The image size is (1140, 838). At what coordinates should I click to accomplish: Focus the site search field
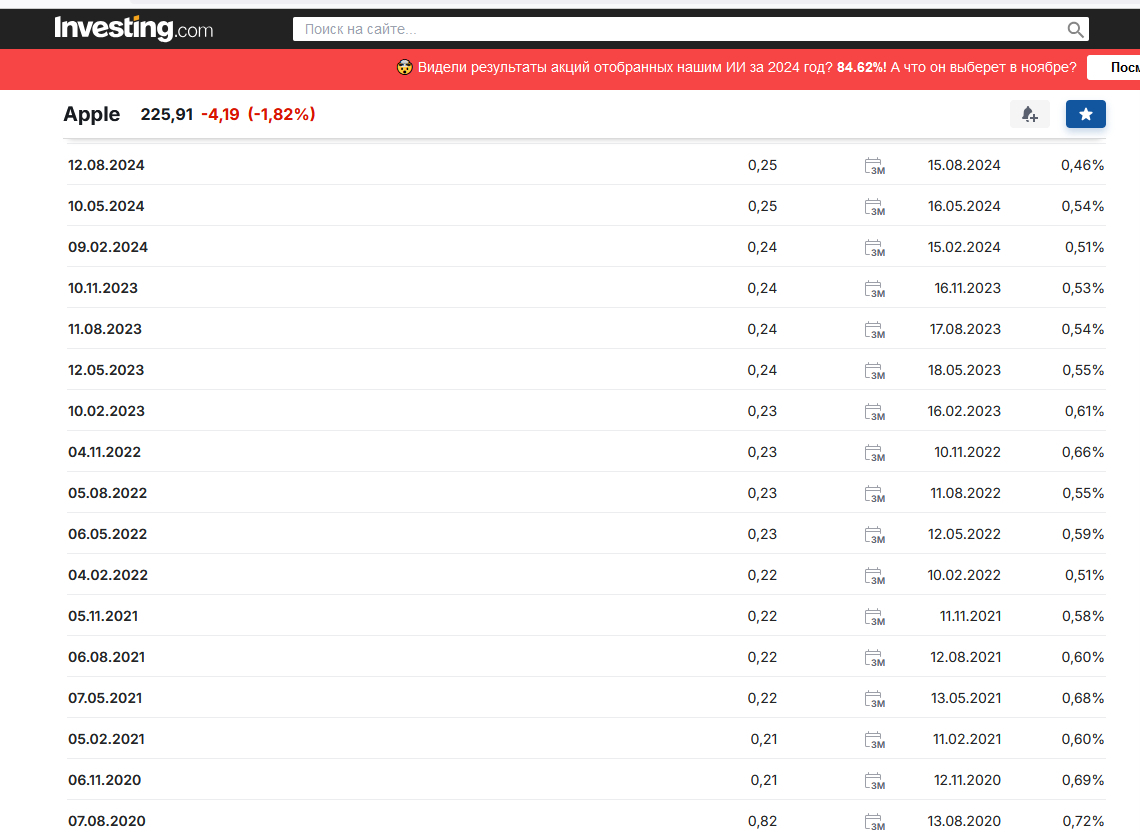[690, 29]
